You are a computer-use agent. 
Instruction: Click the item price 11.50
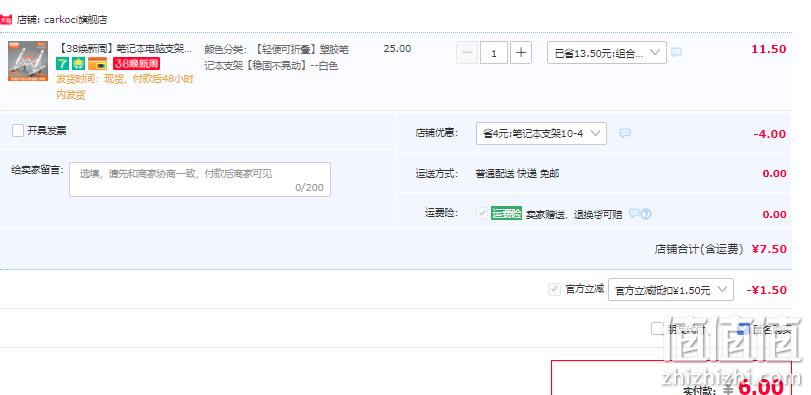769,49
